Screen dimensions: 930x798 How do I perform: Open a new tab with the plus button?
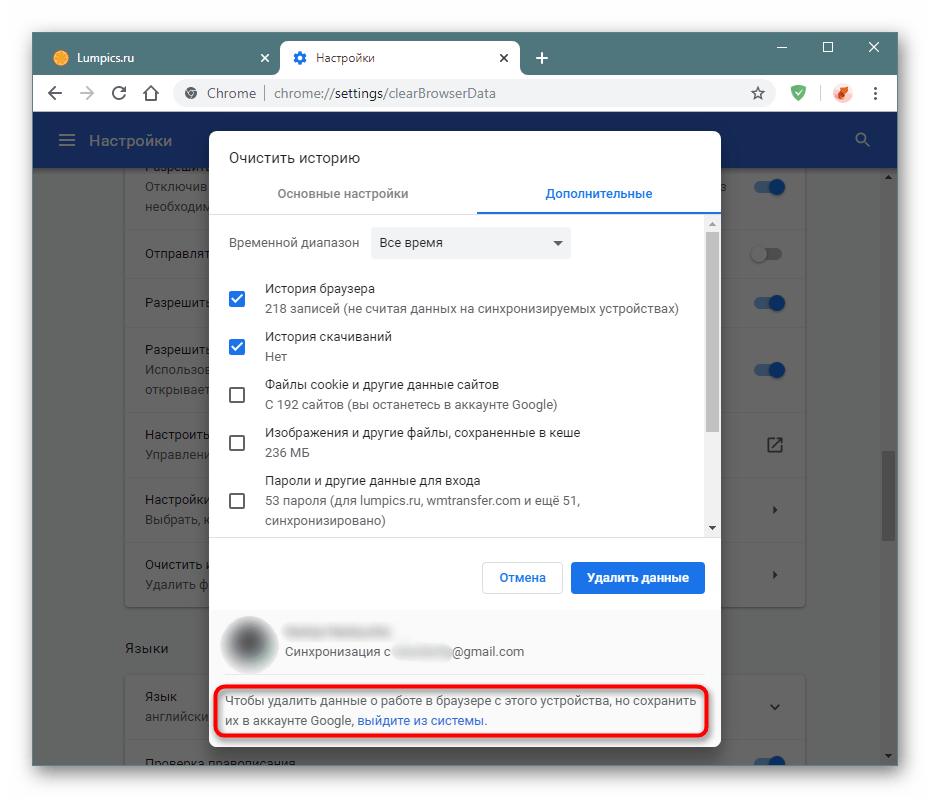(x=542, y=58)
